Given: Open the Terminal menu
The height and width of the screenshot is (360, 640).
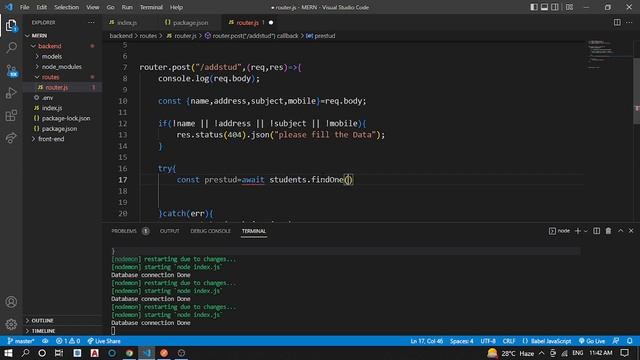Looking at the screenshot, I should [151, 7].
